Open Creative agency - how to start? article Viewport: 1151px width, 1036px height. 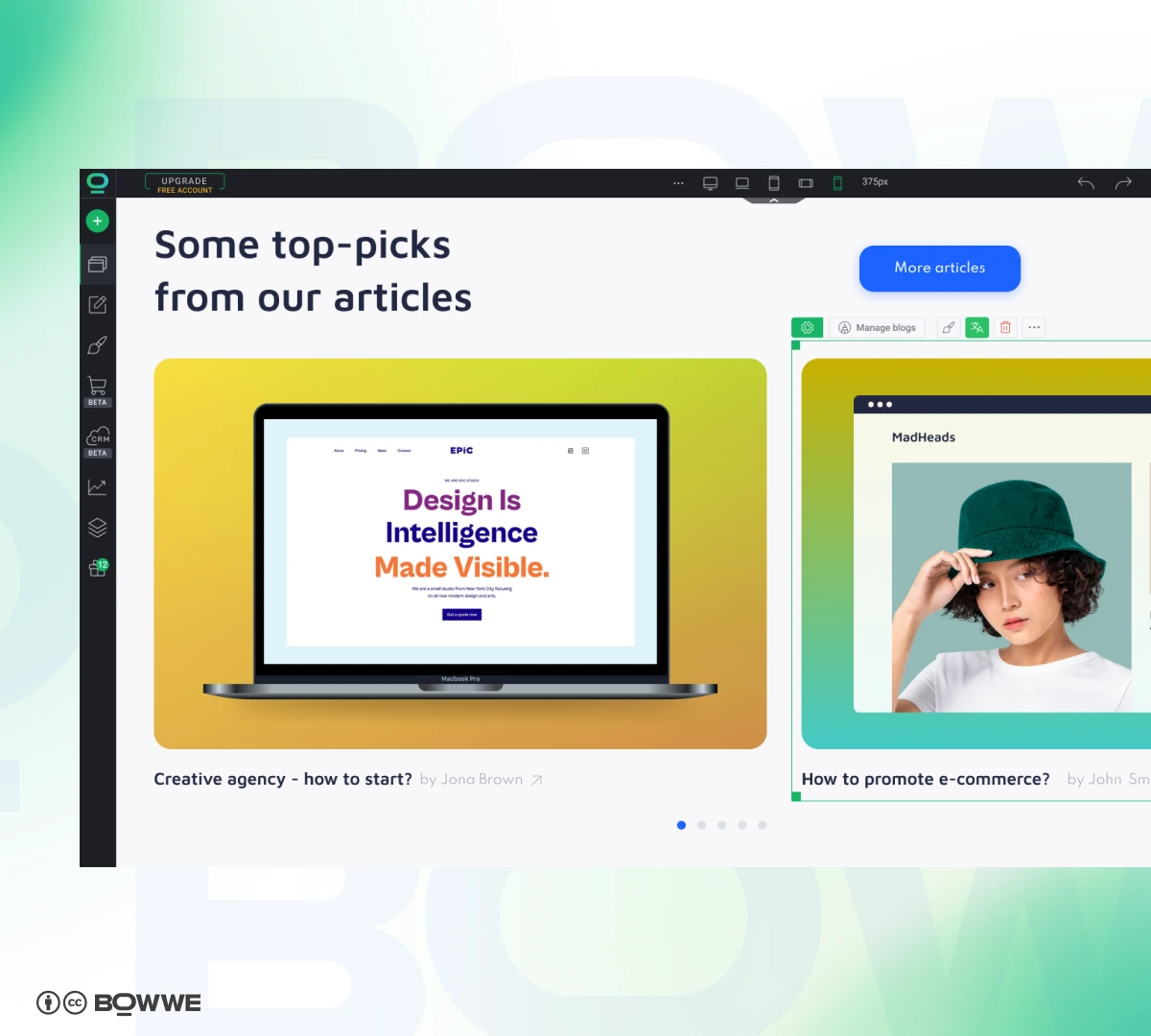tap(283, 779)
